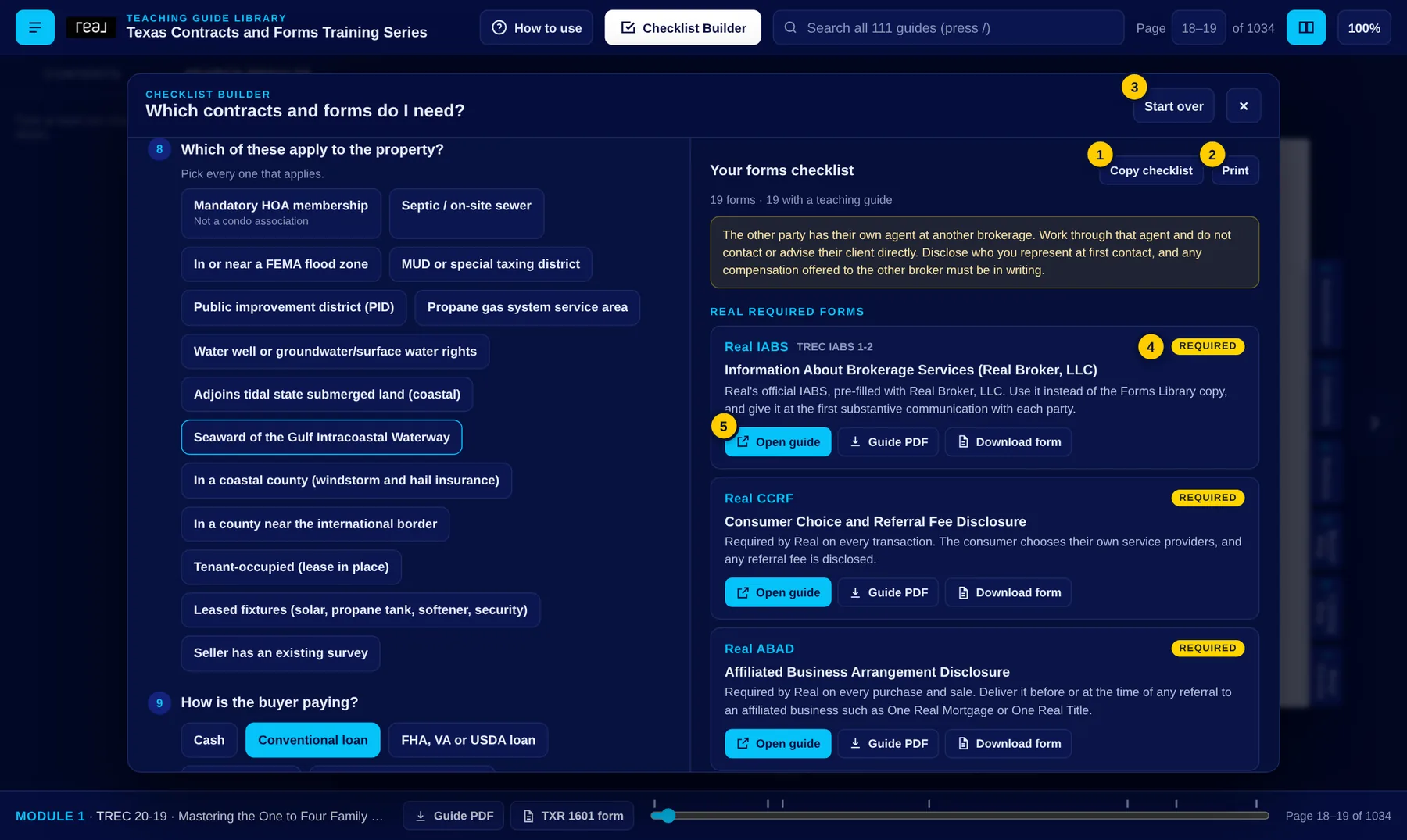Choose Tenant-occupied (lease in place)
1407x840 pixels.
pos(291,567)
